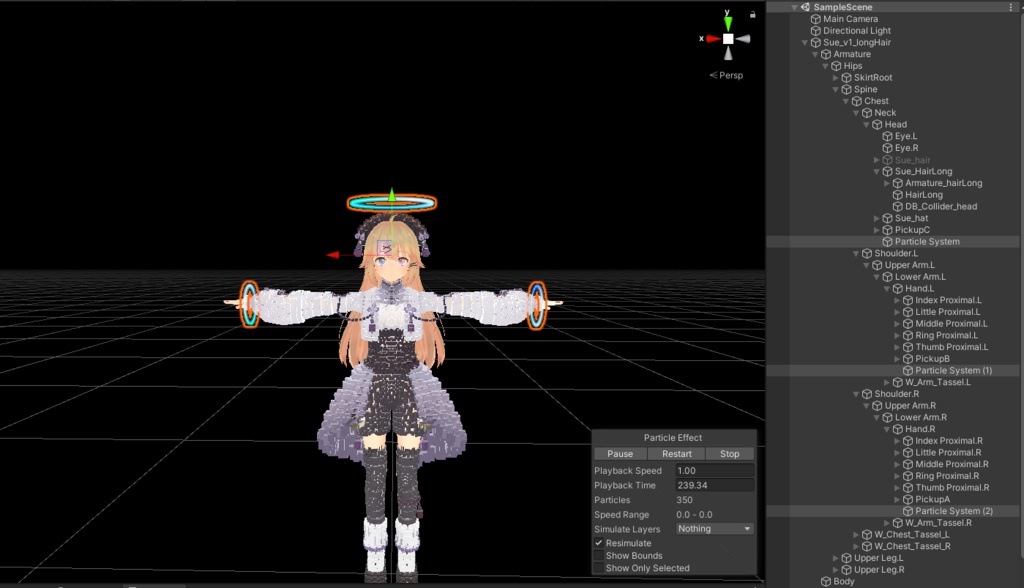Pause the particle effect
The width and height of the screenshot is (1024, 588).
620,453
